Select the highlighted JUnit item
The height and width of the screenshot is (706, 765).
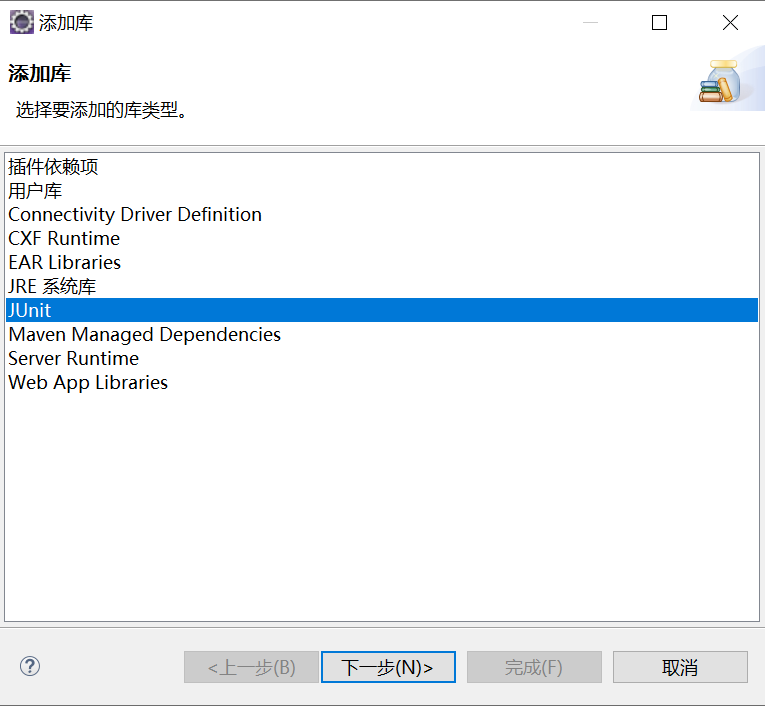click(x=382, y=310)
